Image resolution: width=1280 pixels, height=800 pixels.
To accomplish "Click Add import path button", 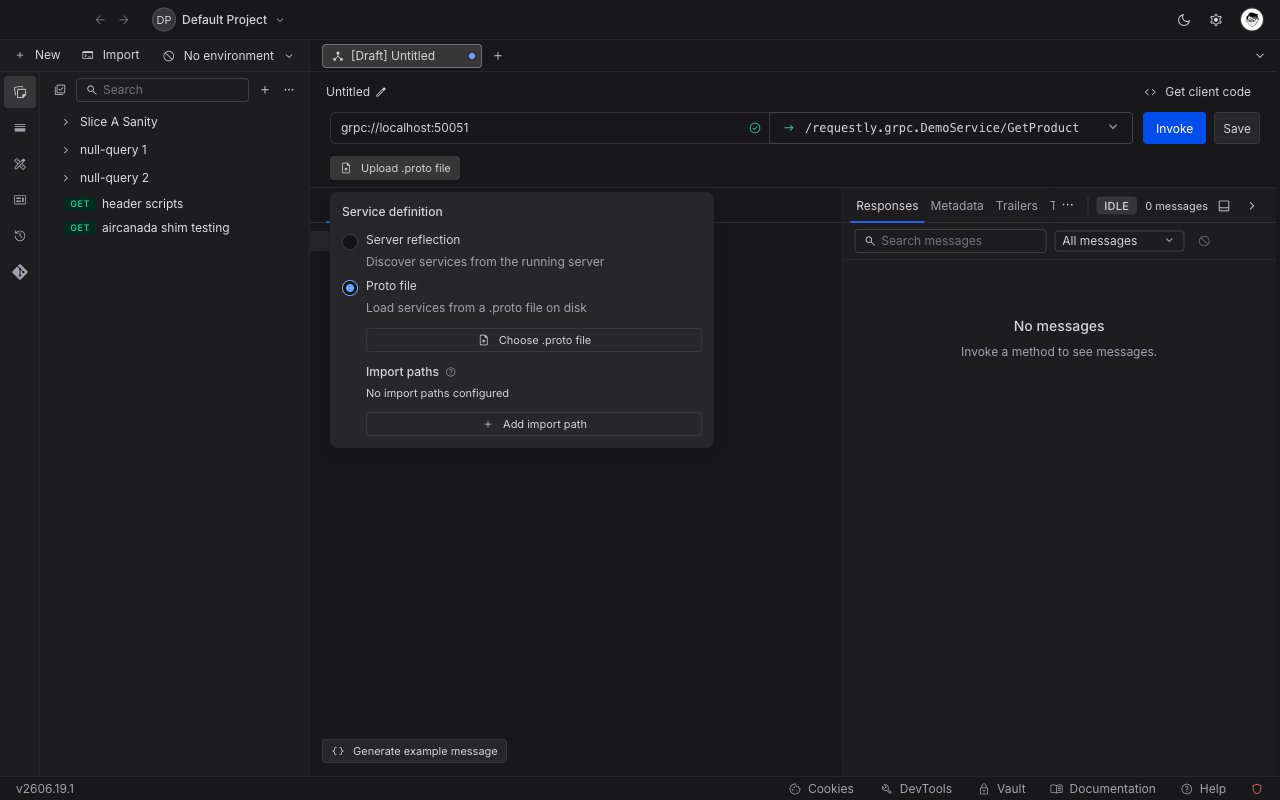I will (534, 424).
